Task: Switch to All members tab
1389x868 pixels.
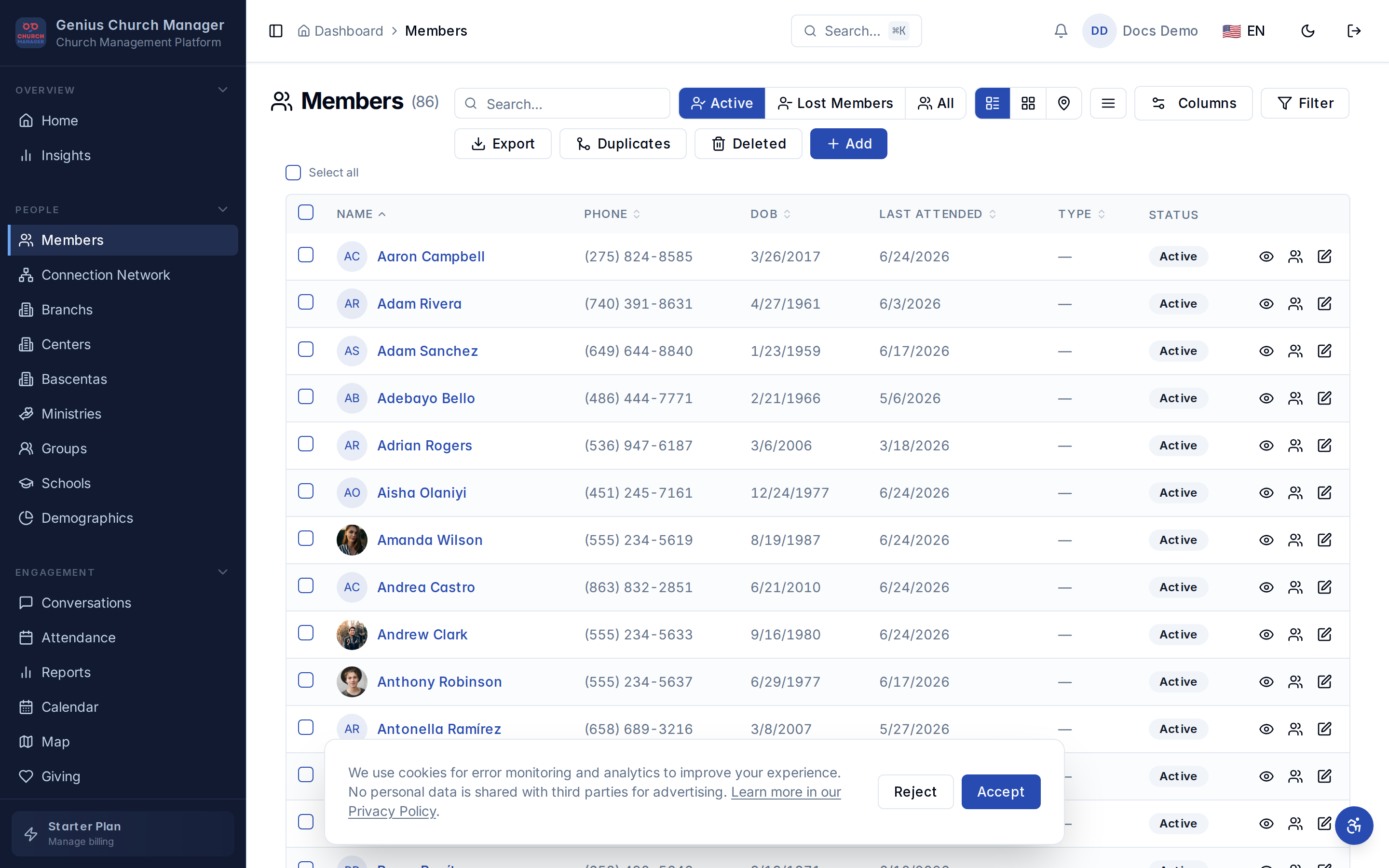Action: (x=936, y=103)
